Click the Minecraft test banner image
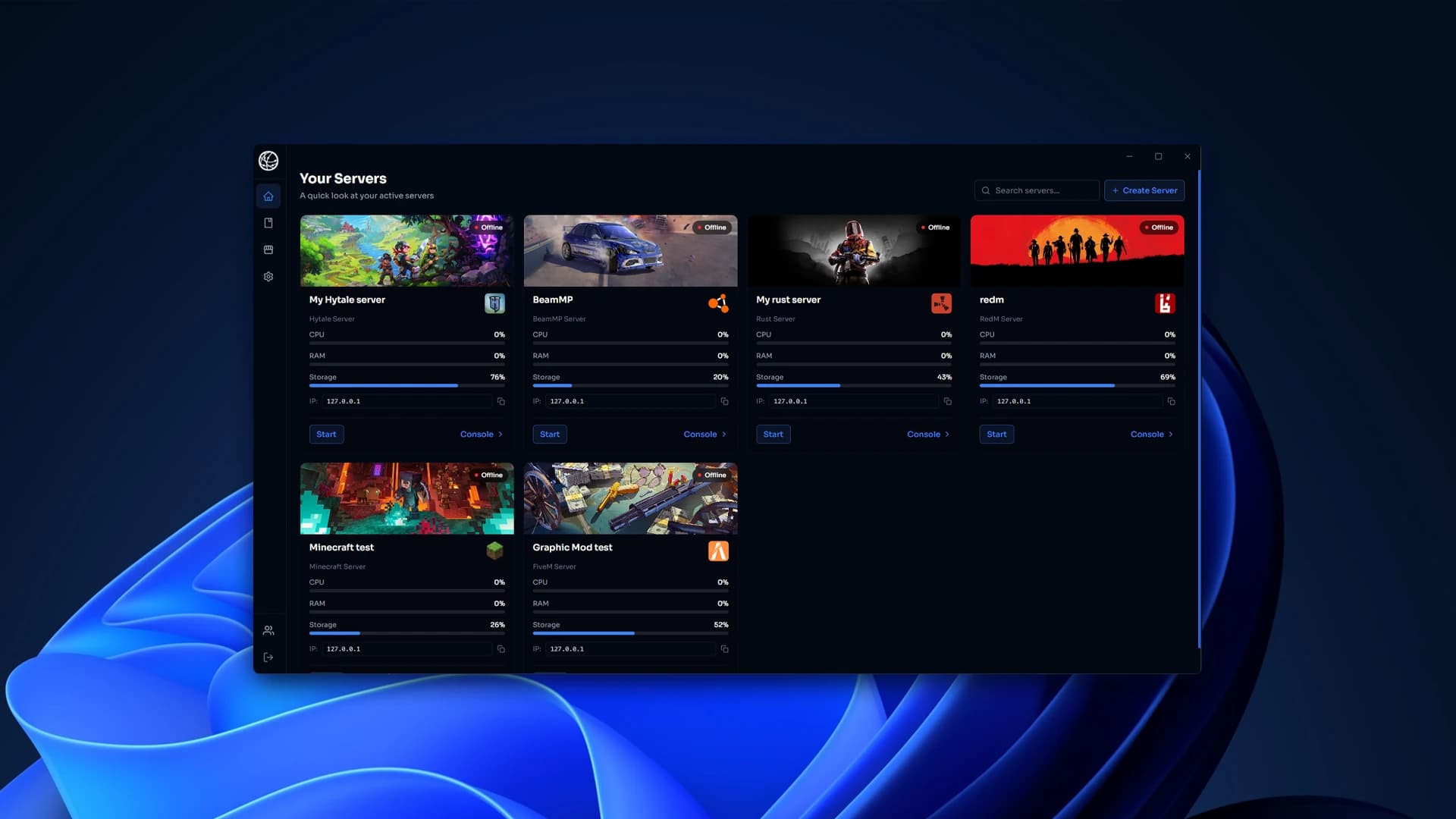This screenshot has height=819, width=1456. [406, 498]
